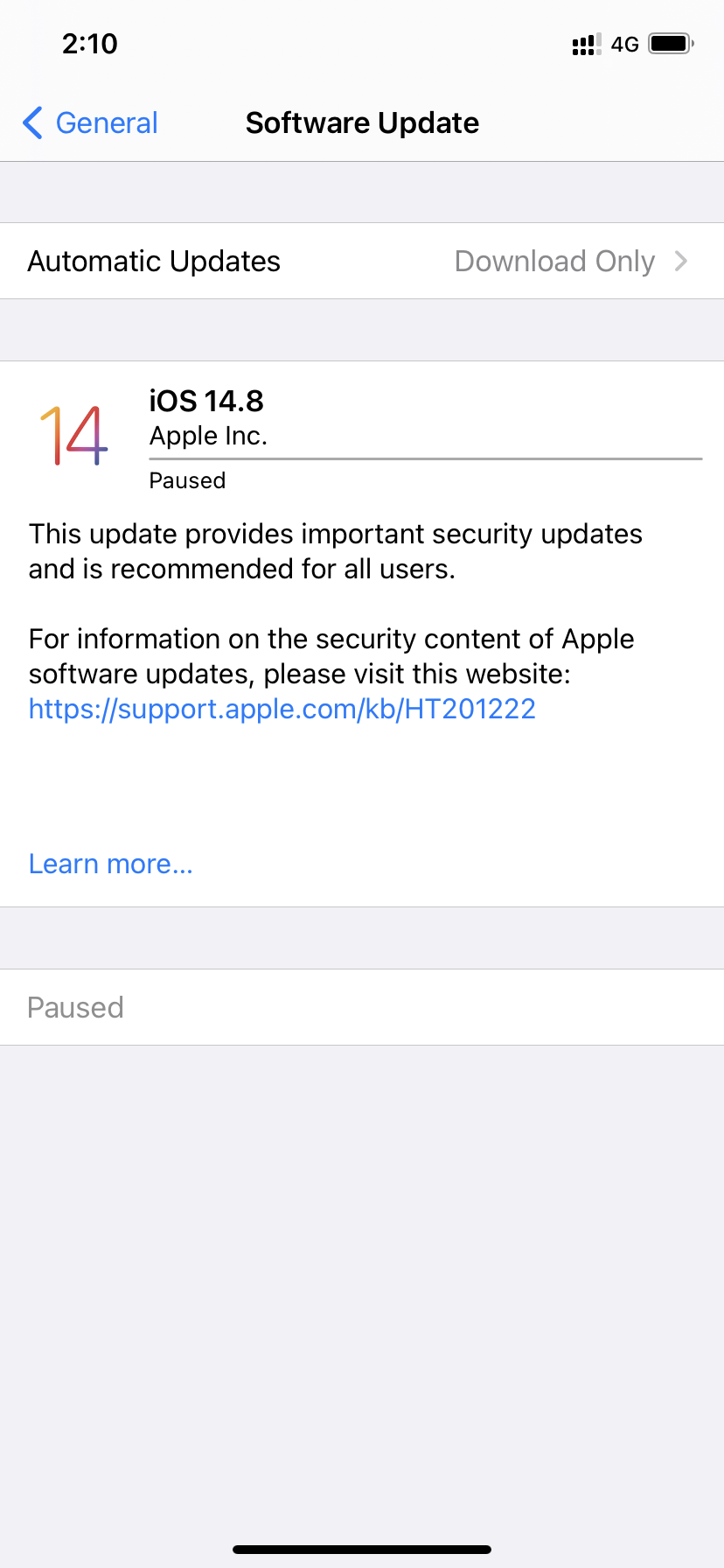Tap the download progress bar

425,457
